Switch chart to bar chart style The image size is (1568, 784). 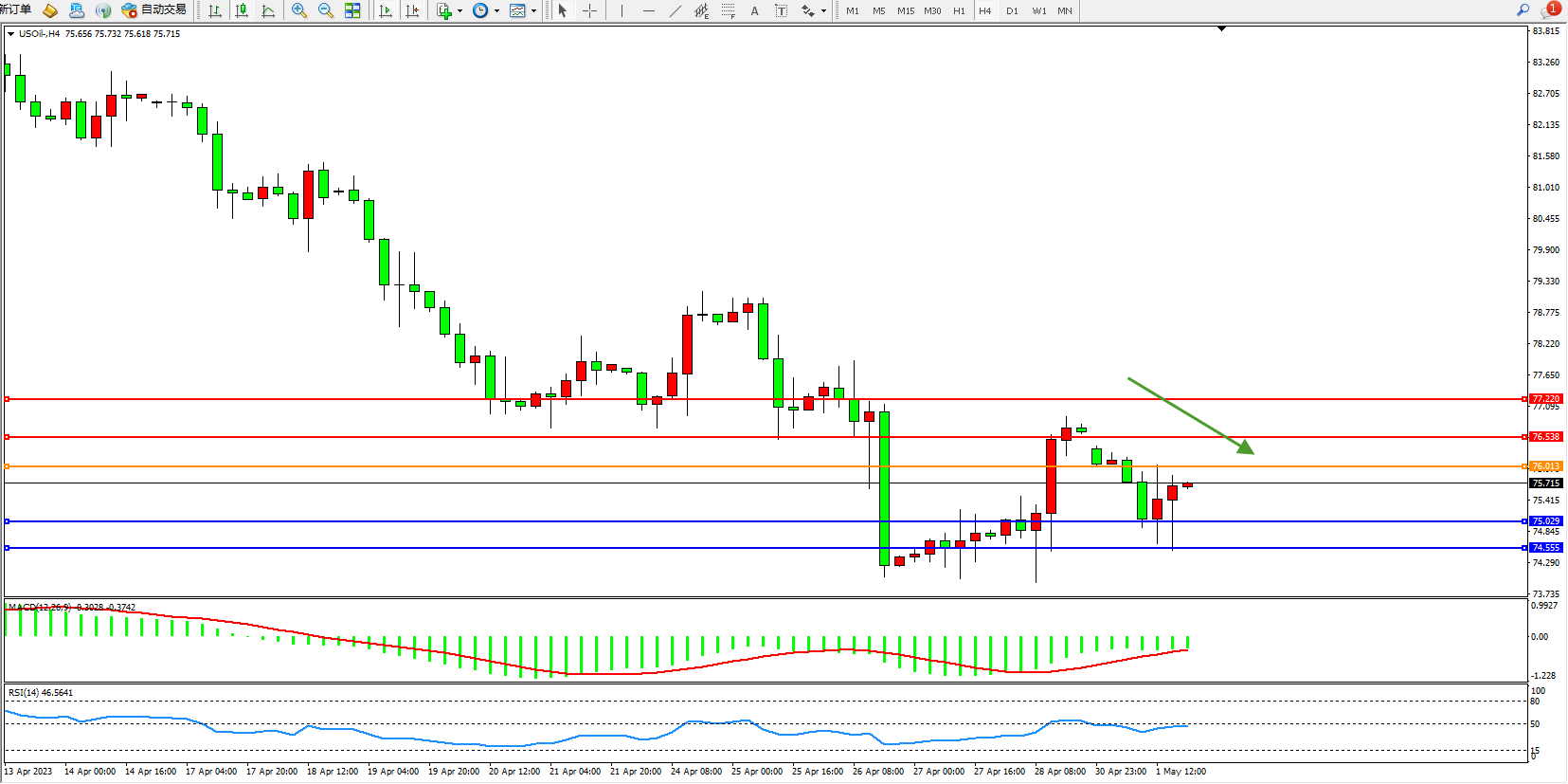(215, 10)
